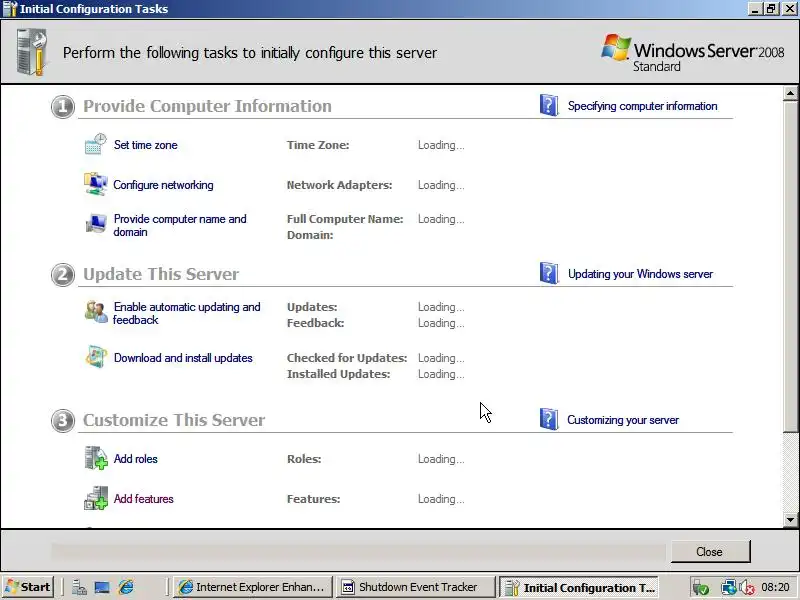800x600 pixels.
Task: Open Enable automatic updating and feedback link
Action: tap(186, 313)
